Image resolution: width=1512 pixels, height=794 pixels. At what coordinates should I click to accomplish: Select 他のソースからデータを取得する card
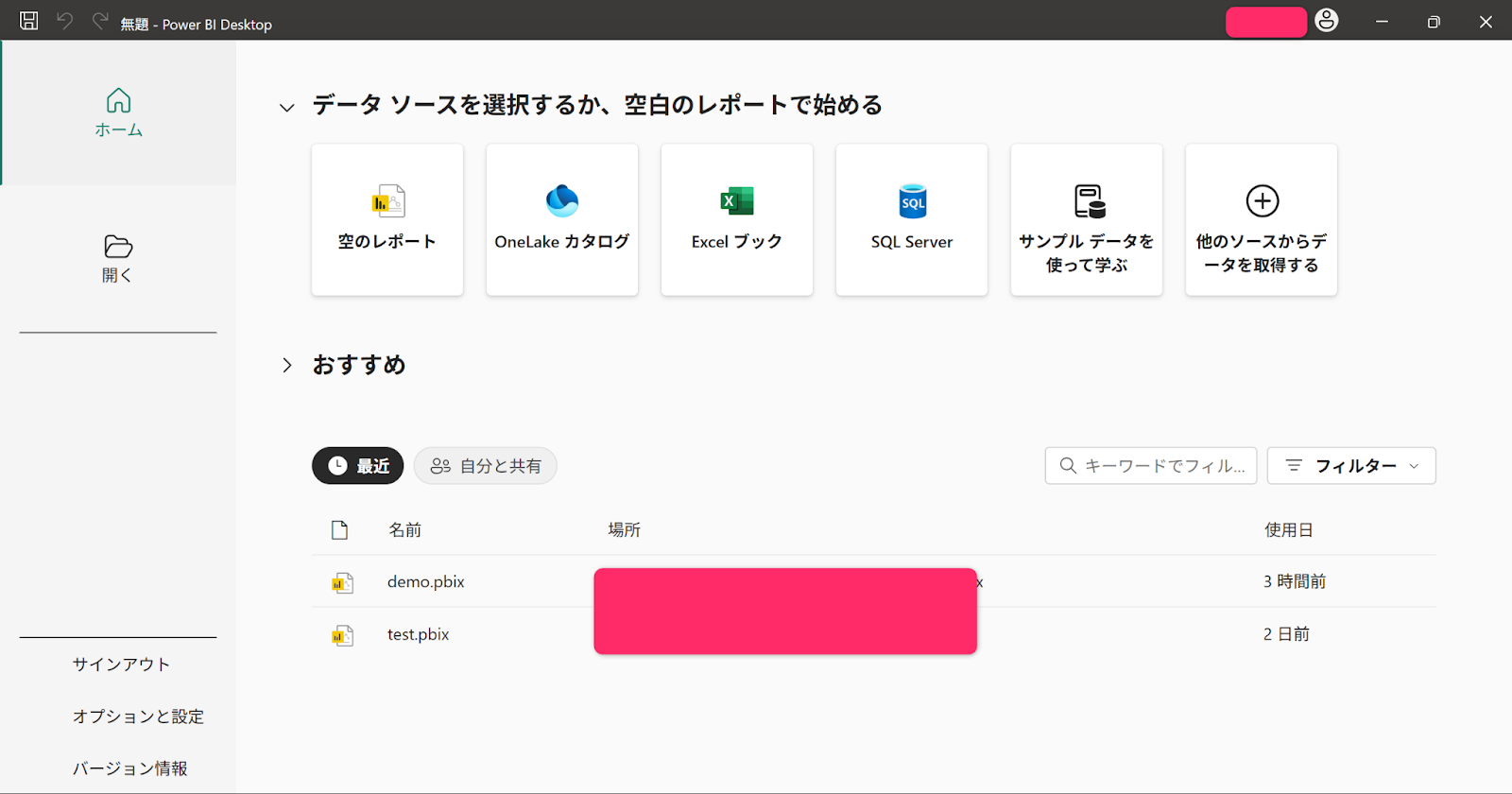tap(1262, 219)
